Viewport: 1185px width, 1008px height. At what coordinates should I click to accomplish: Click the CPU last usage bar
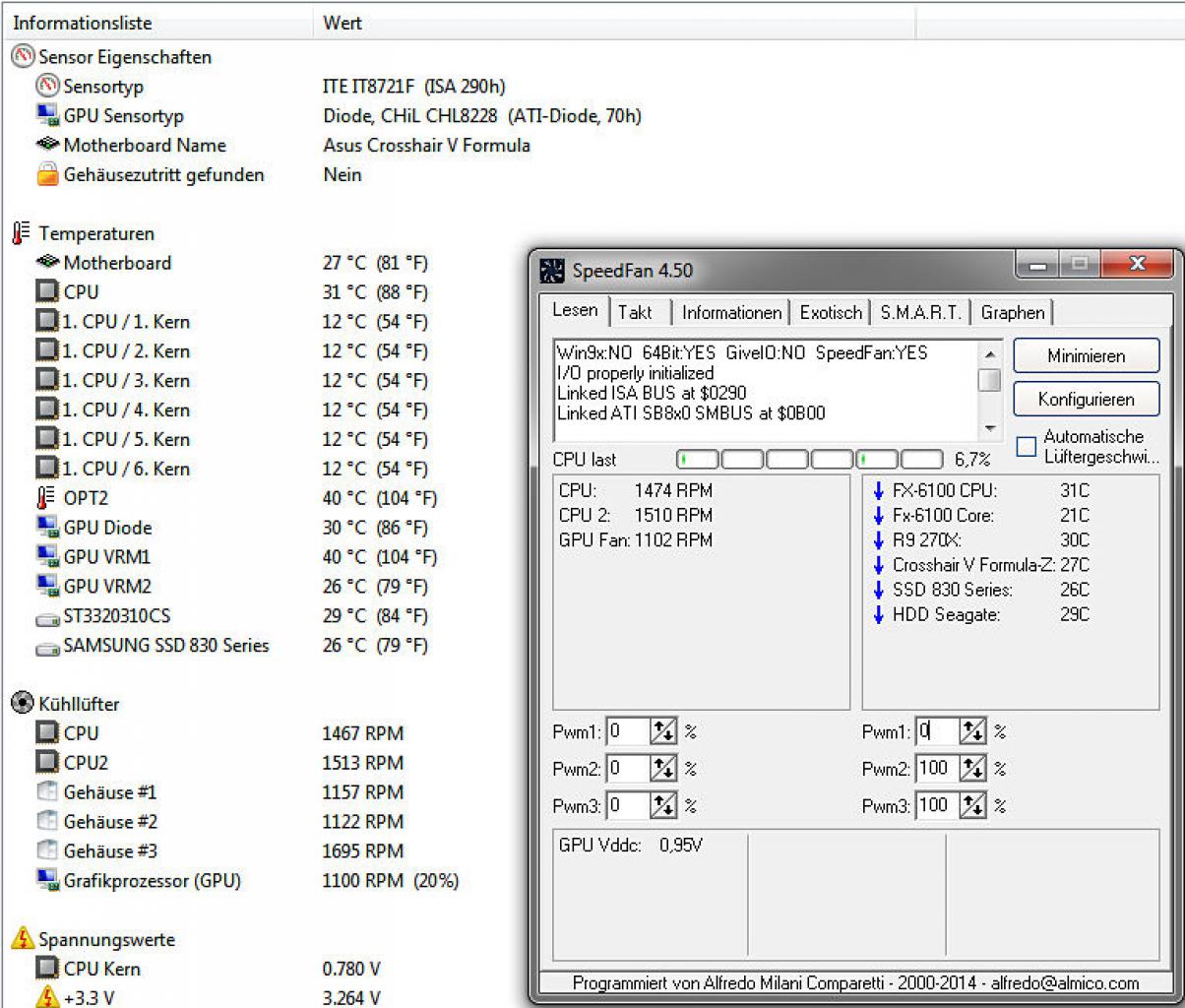(810, 460)
